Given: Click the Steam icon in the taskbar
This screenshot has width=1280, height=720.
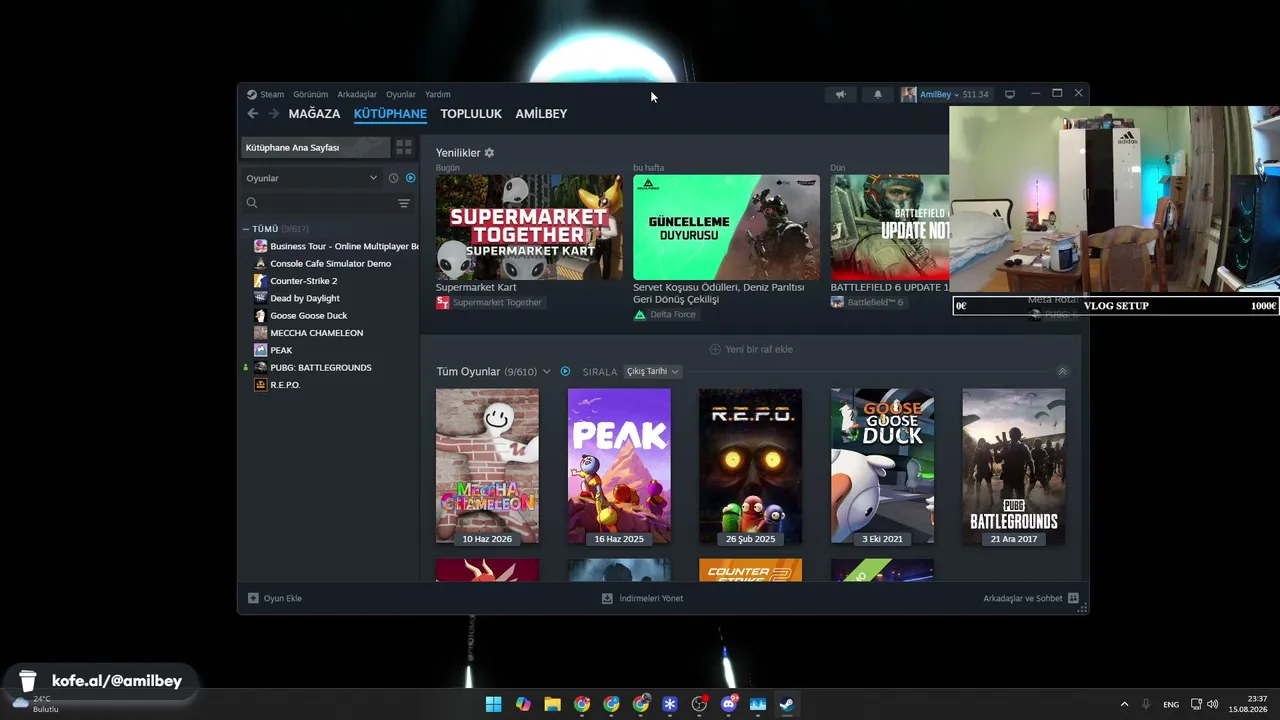Looking at the screenshot, I should coord(787,704).
